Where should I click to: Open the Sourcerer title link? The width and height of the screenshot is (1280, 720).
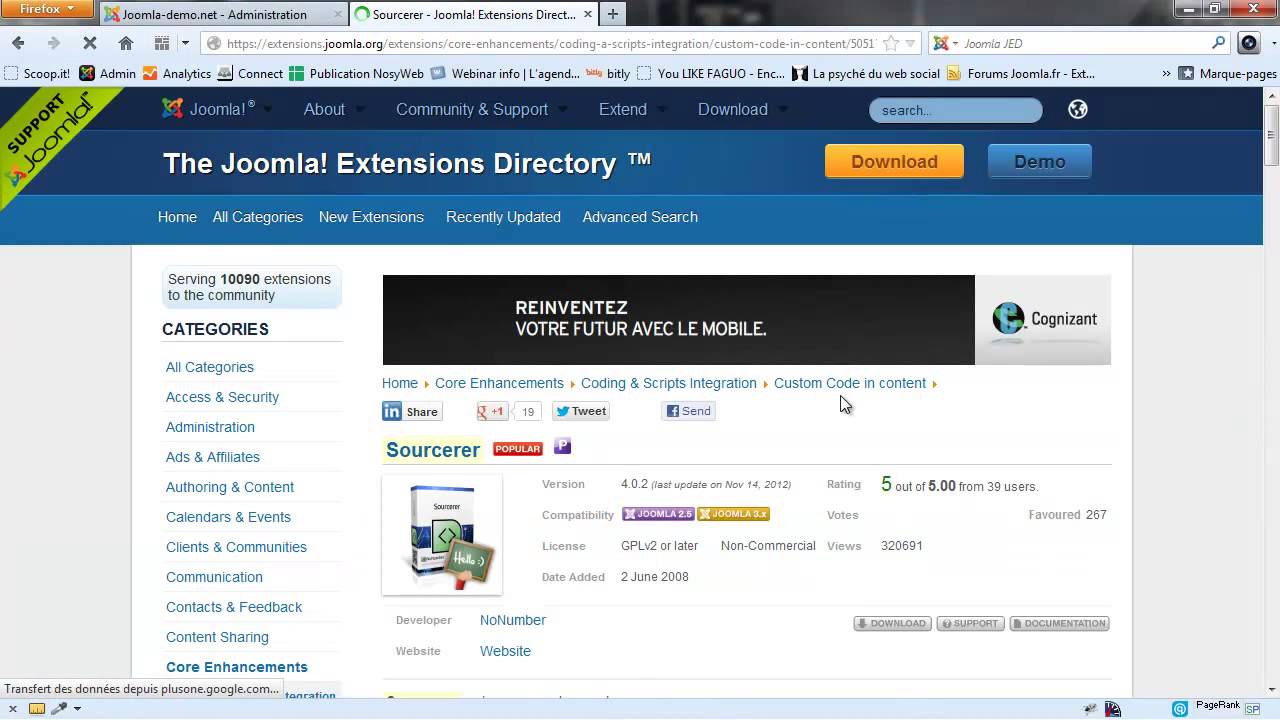[x=433, y=450]
